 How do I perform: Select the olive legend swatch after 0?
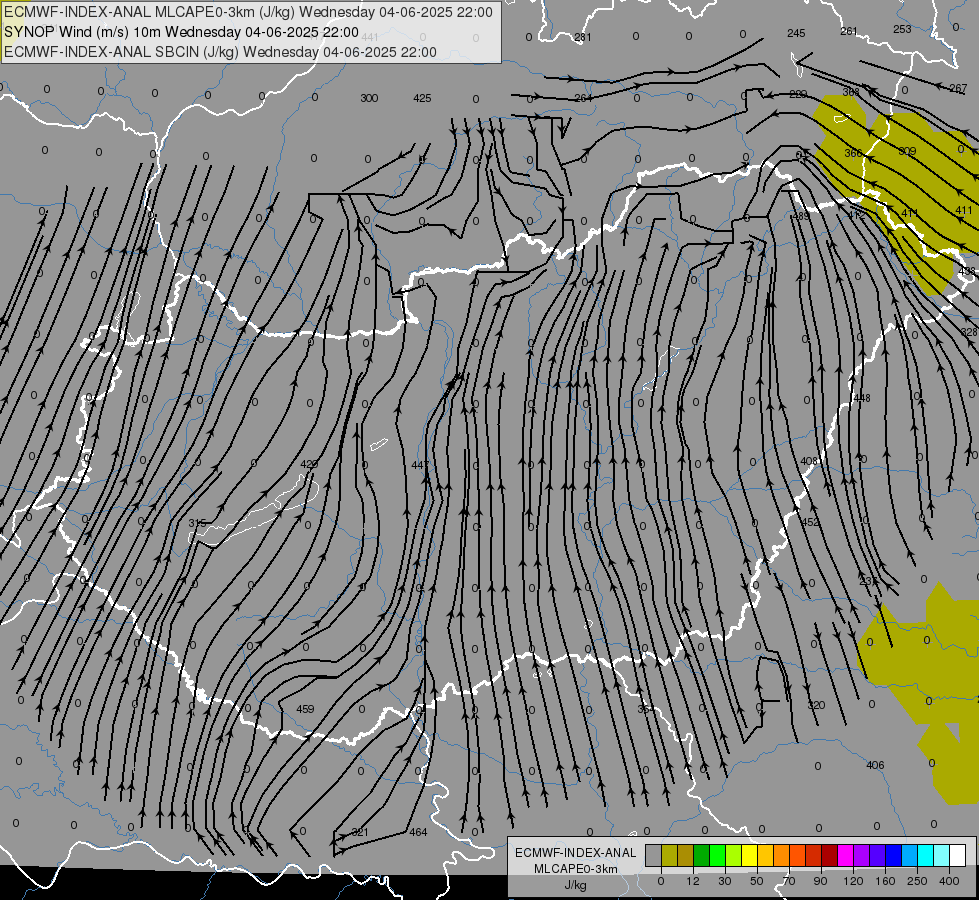(x=669, y=856)
